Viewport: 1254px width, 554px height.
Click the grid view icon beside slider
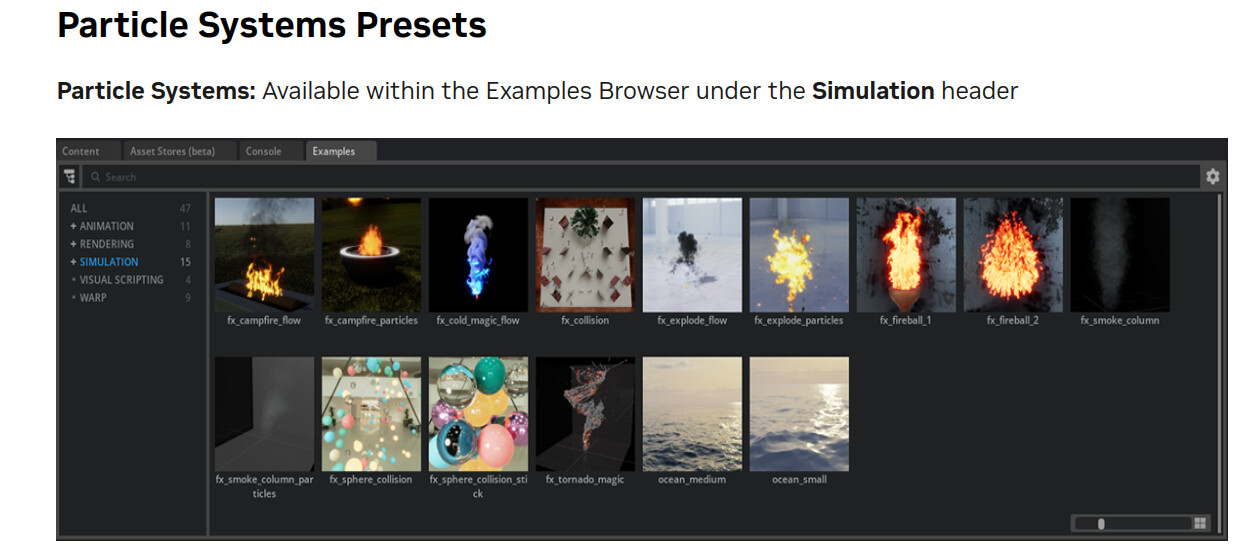pos(1200,523)
